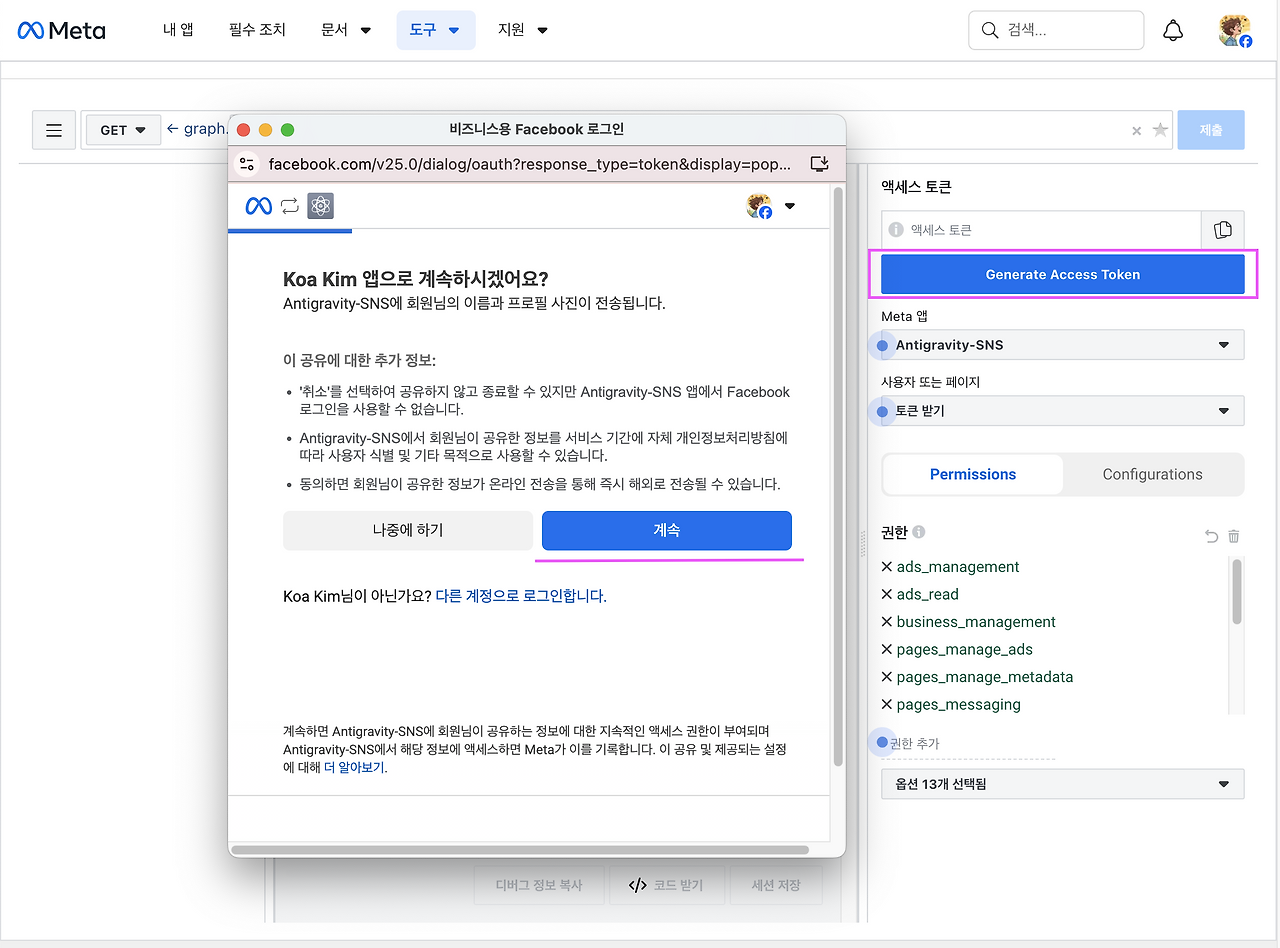Viewport: 1280px width, 948px height.
Task: Click the permissions list scrollbar
Action: [1237, 592]
